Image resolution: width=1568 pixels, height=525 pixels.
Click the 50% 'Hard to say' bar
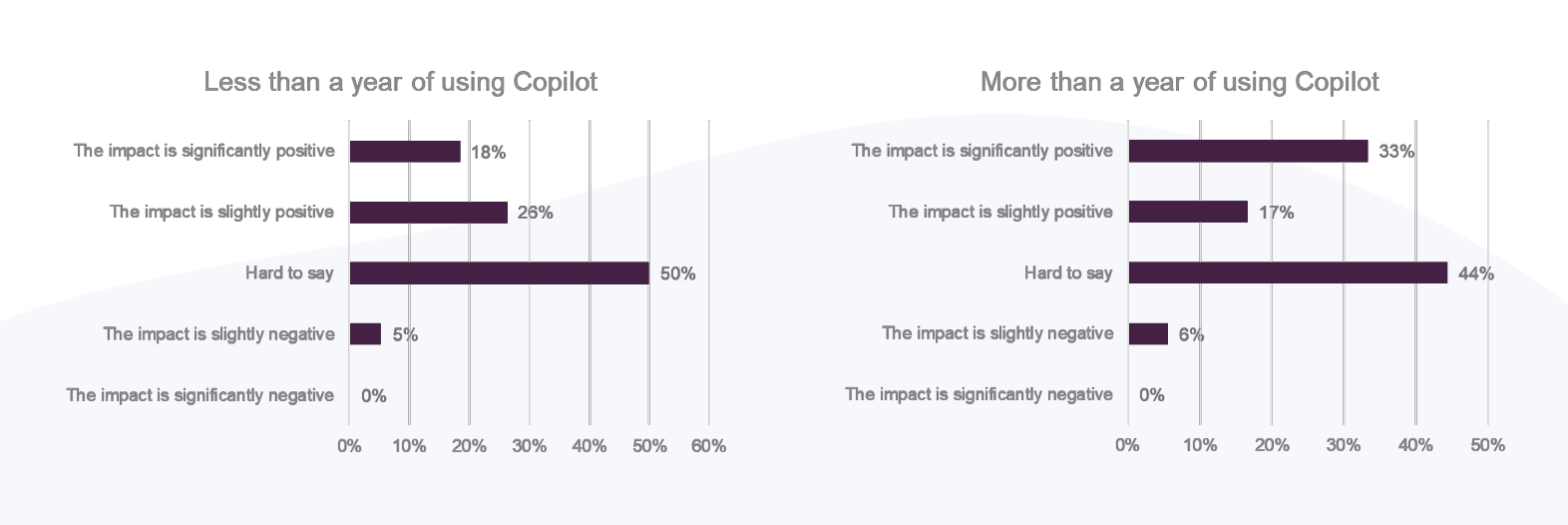pyautogui.click(x=500, y=273)
